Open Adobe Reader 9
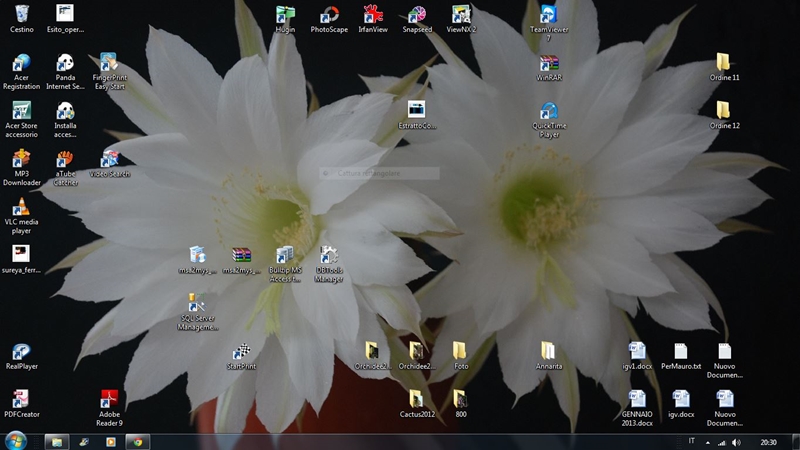Screen dimensions: 800x450 109,408
